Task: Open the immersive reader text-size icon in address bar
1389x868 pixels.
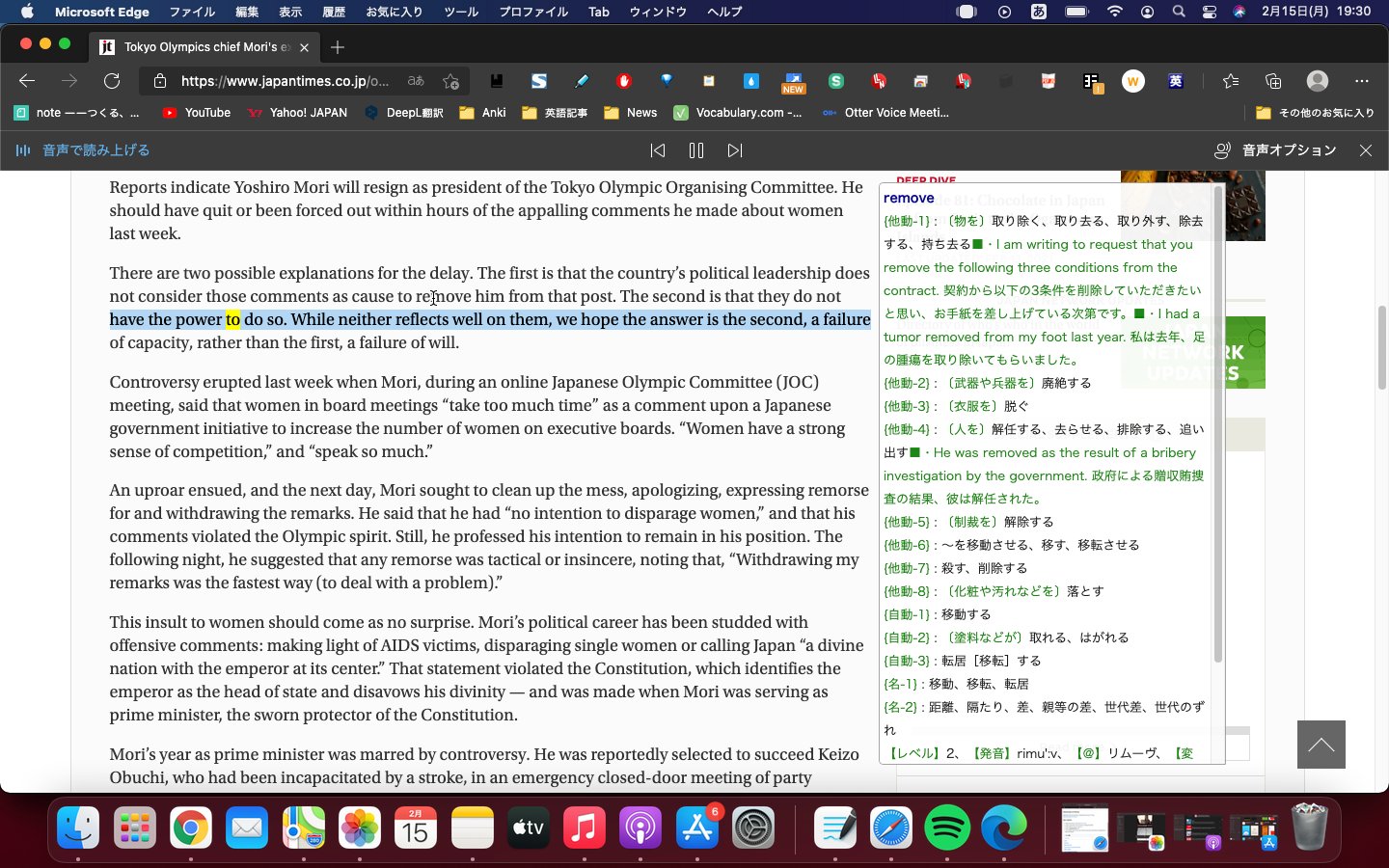Action: (416, 81)
